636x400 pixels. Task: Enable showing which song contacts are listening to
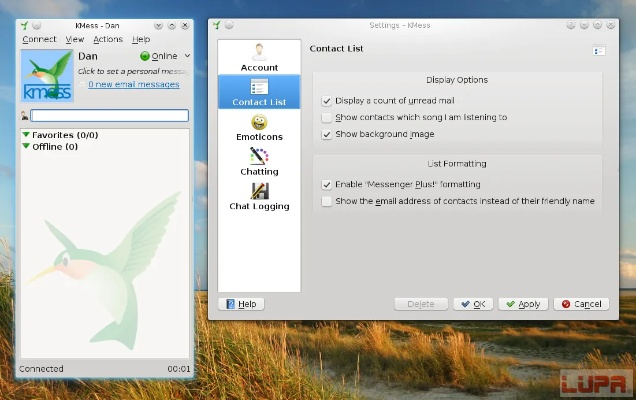[x=327, y=117]
